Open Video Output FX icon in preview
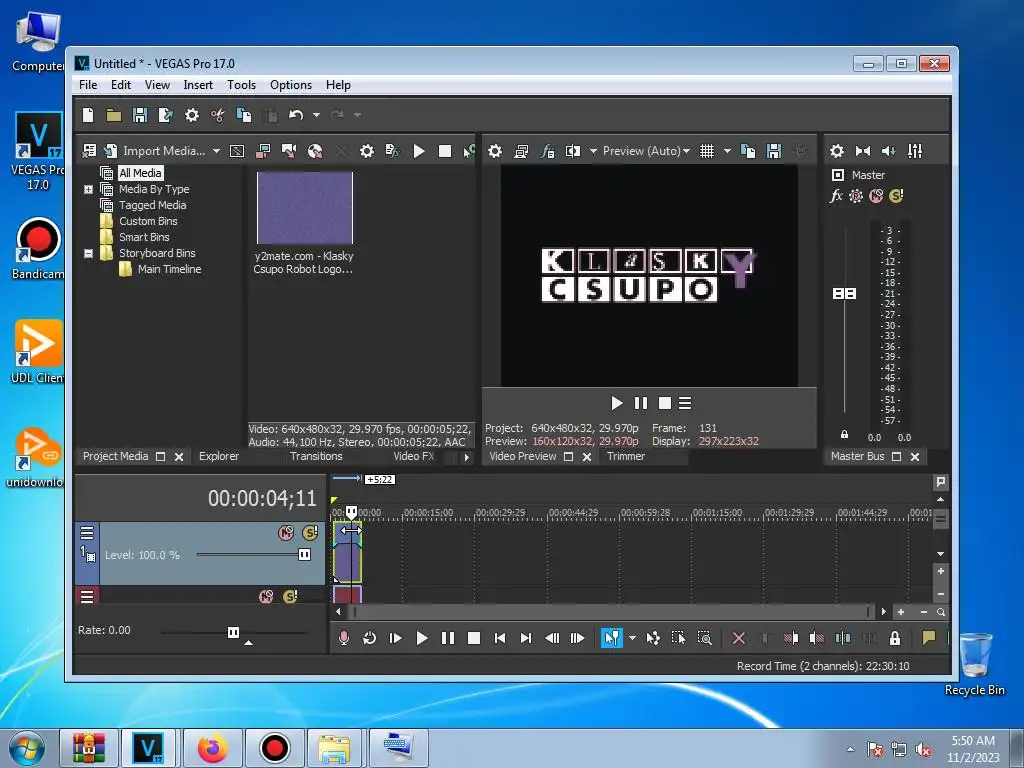The height and width of the screenshot is (768, 1024). [x=547, y=151]
